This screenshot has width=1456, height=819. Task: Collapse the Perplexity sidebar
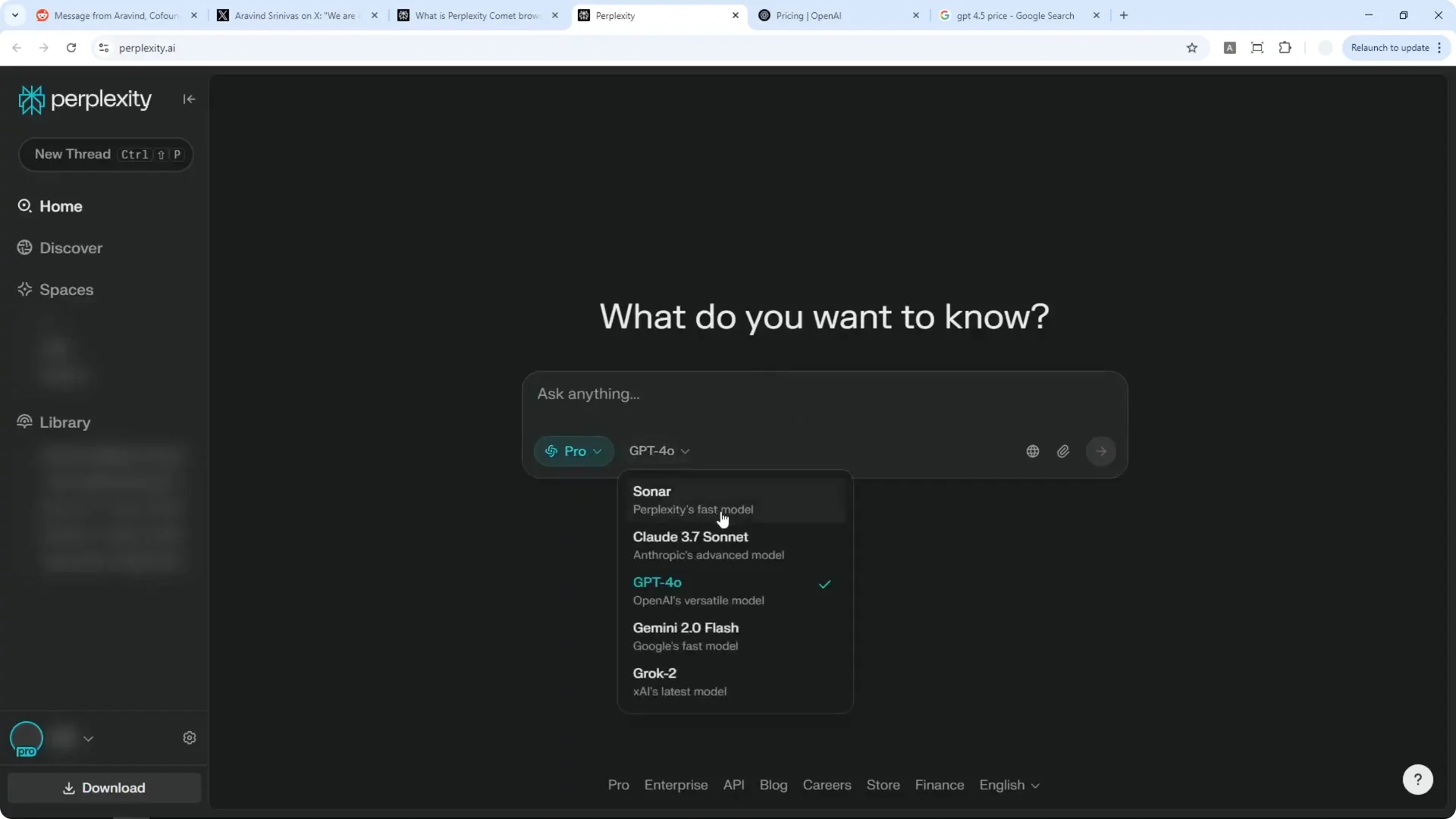[189, 99]
